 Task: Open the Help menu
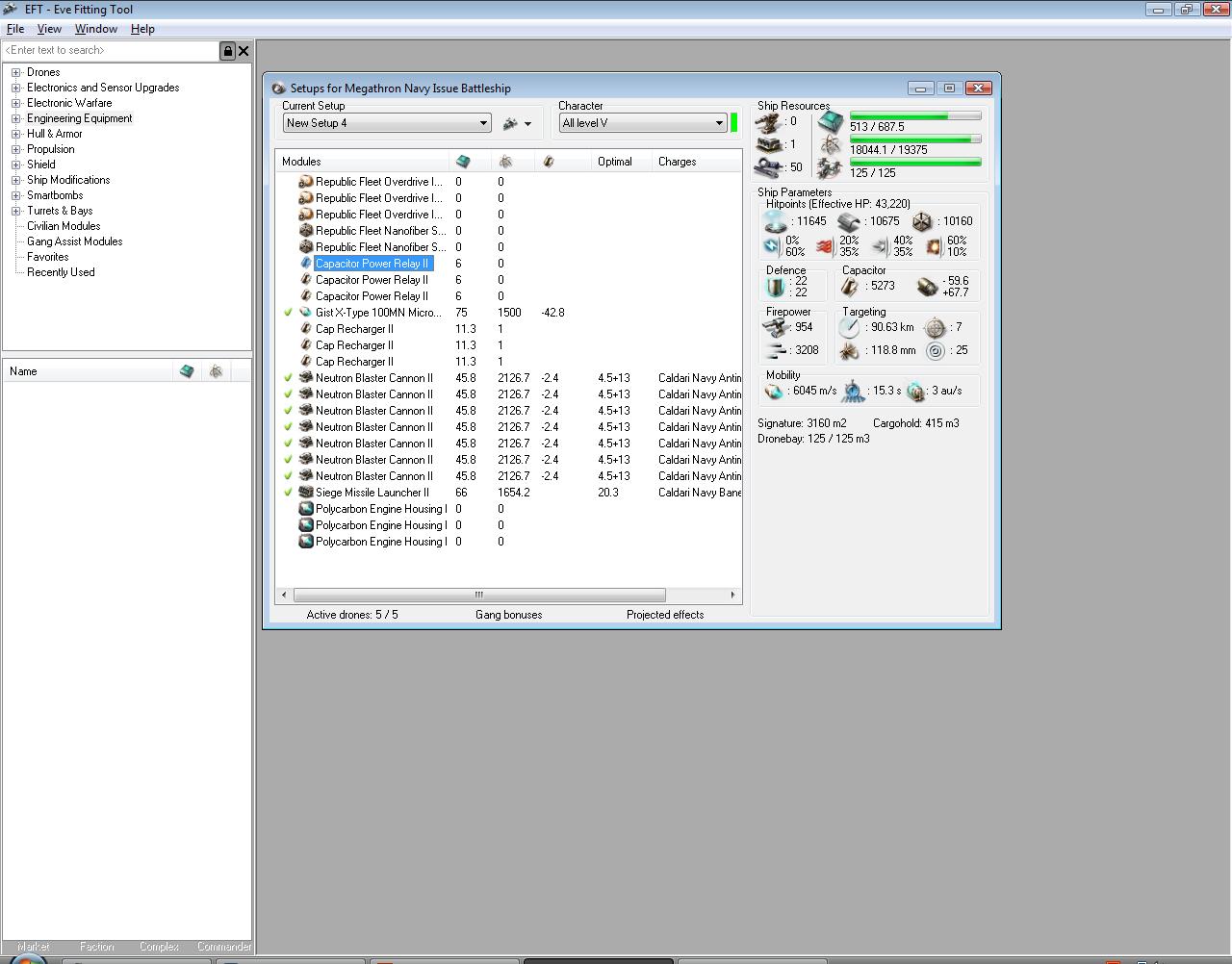tap(142, 29)
